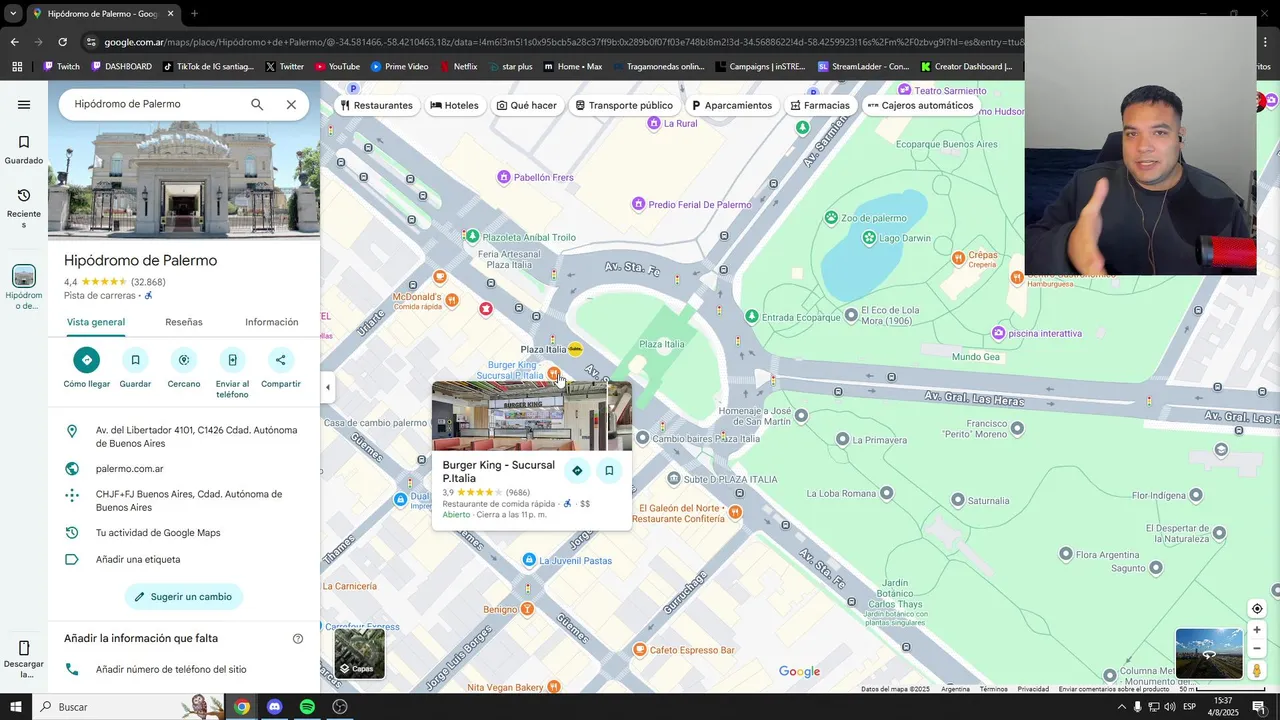The height and width of the screenshot is (720, 1280).
Task: Click the directions icon on Burger King card
Action: (x=577, y=471)
